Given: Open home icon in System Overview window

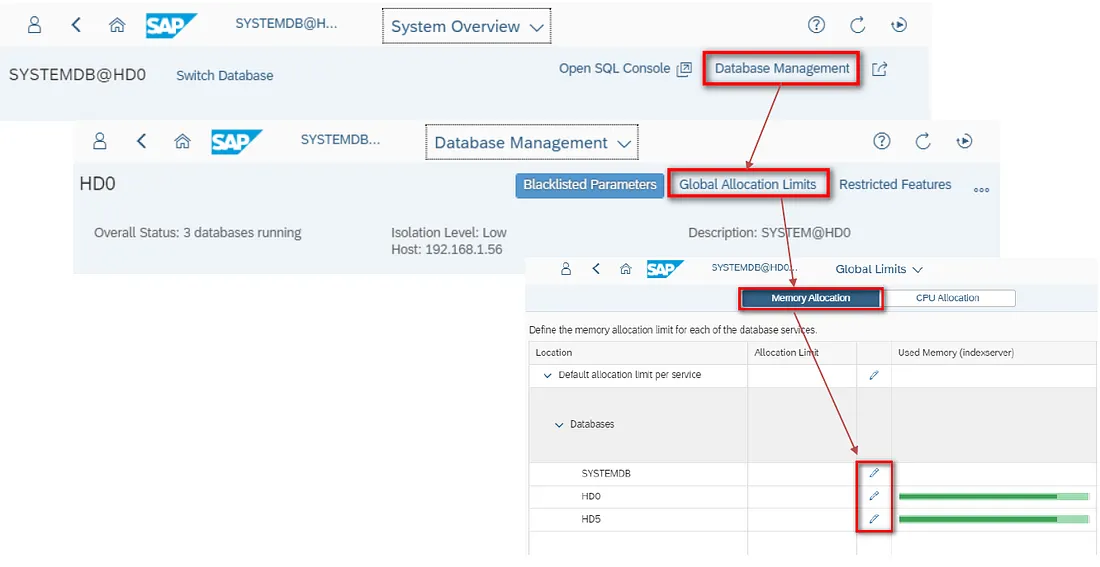Looking at the screenshot, I should click(x=117, y=25).
